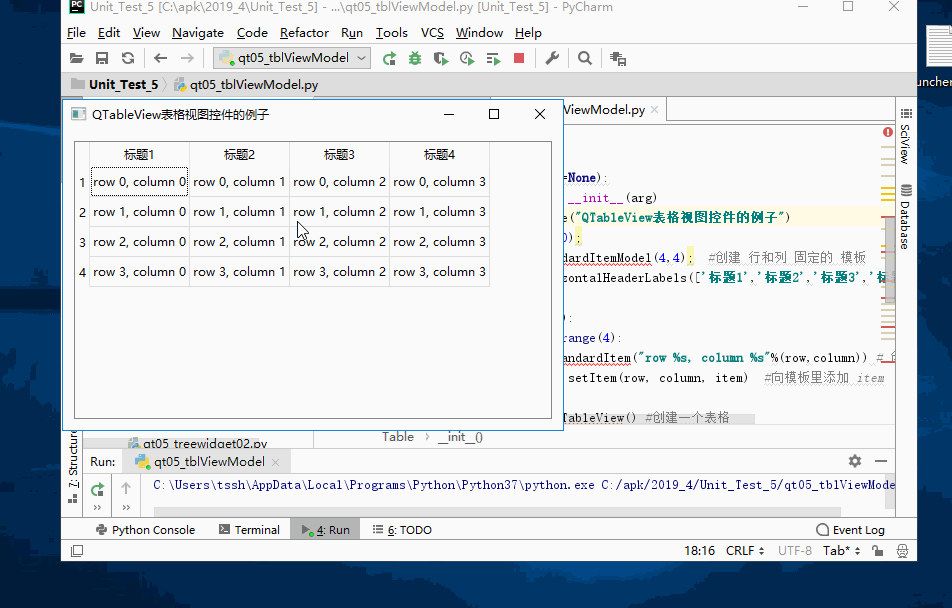The width and height of the screenshot is (952, 608).
Task: Rerun qt05_tblViewModel with the green run icon
Action: pos(389,58)
